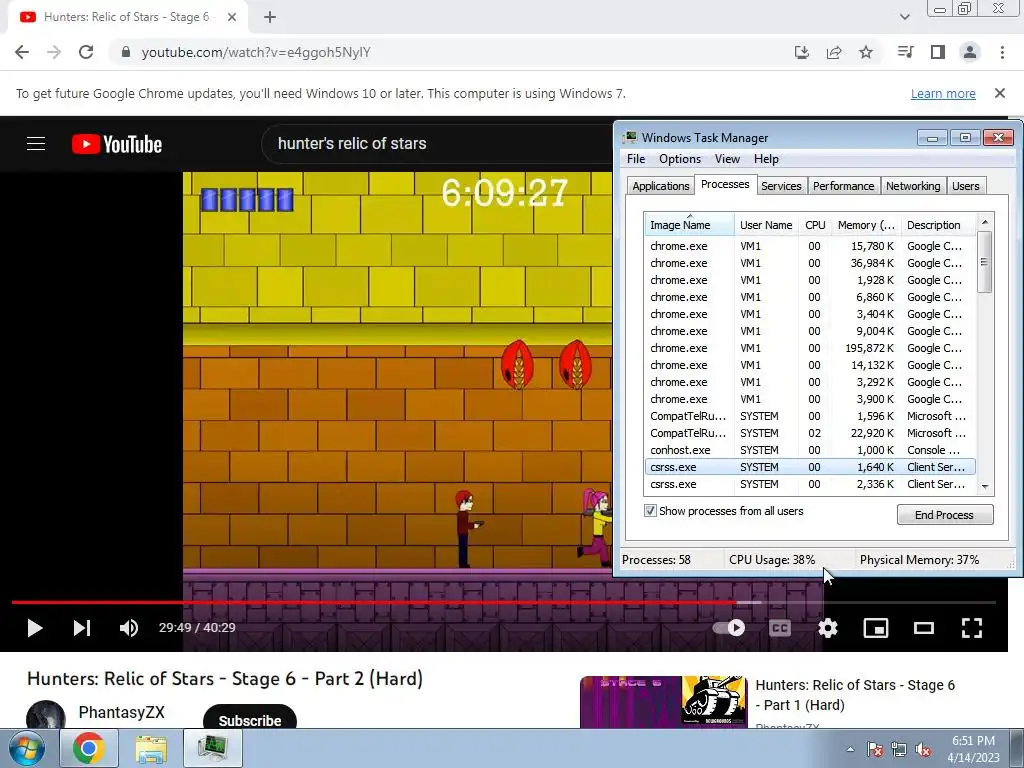This screenshot has height=768, width=1024.
Task: Open media controls in Chrome toolbar
Action: 905,52
